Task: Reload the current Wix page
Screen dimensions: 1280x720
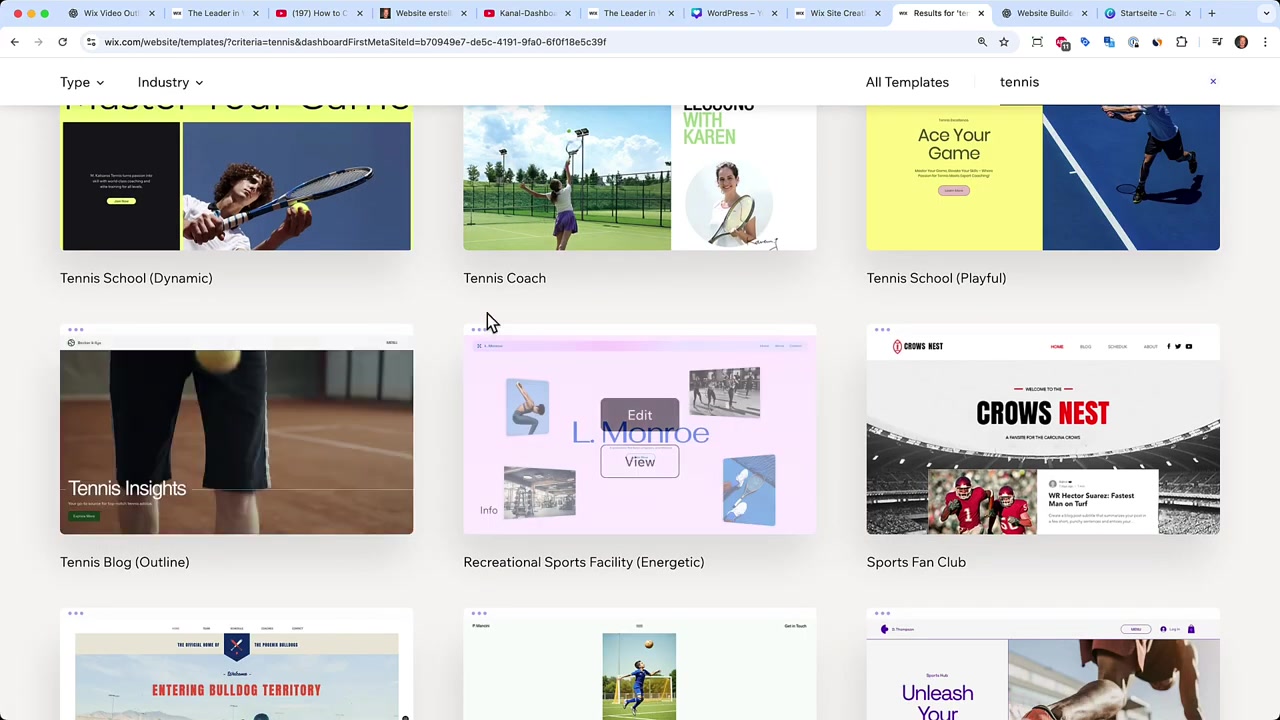Action: 62,42
